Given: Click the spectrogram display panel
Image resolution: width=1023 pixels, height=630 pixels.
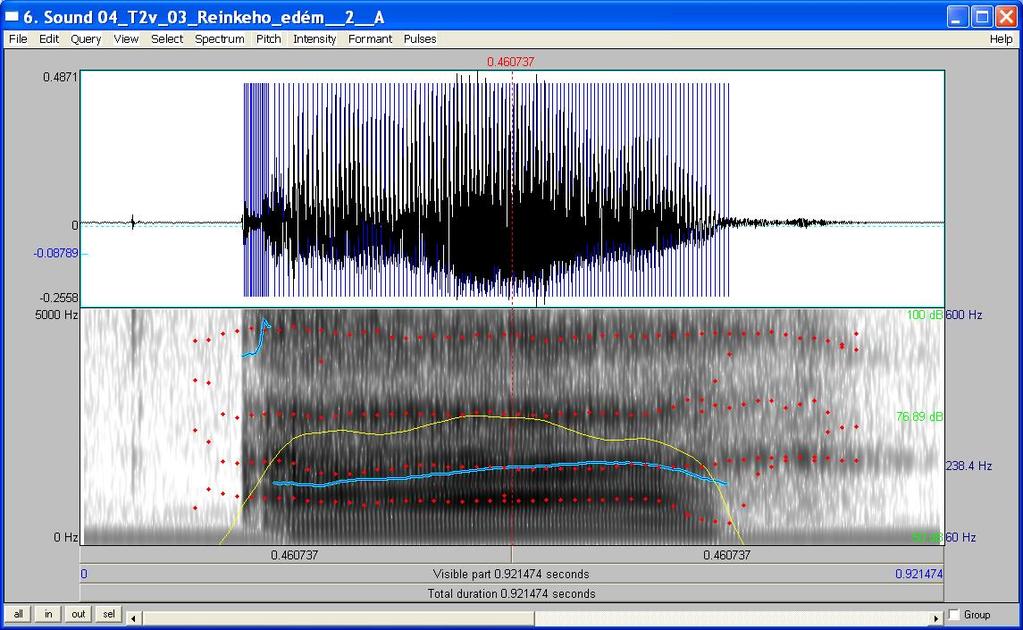Looking at the screenshot, I should click(x=512, y=427).
